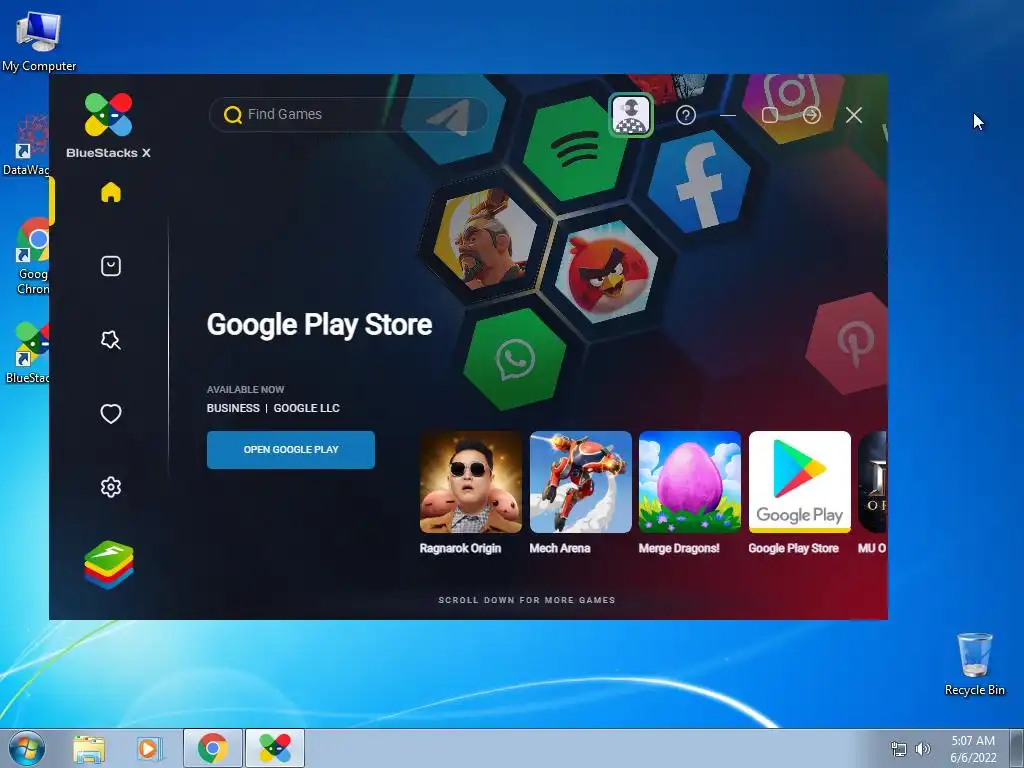Click the GOOGLE LLC developer label

pos(306,408)
